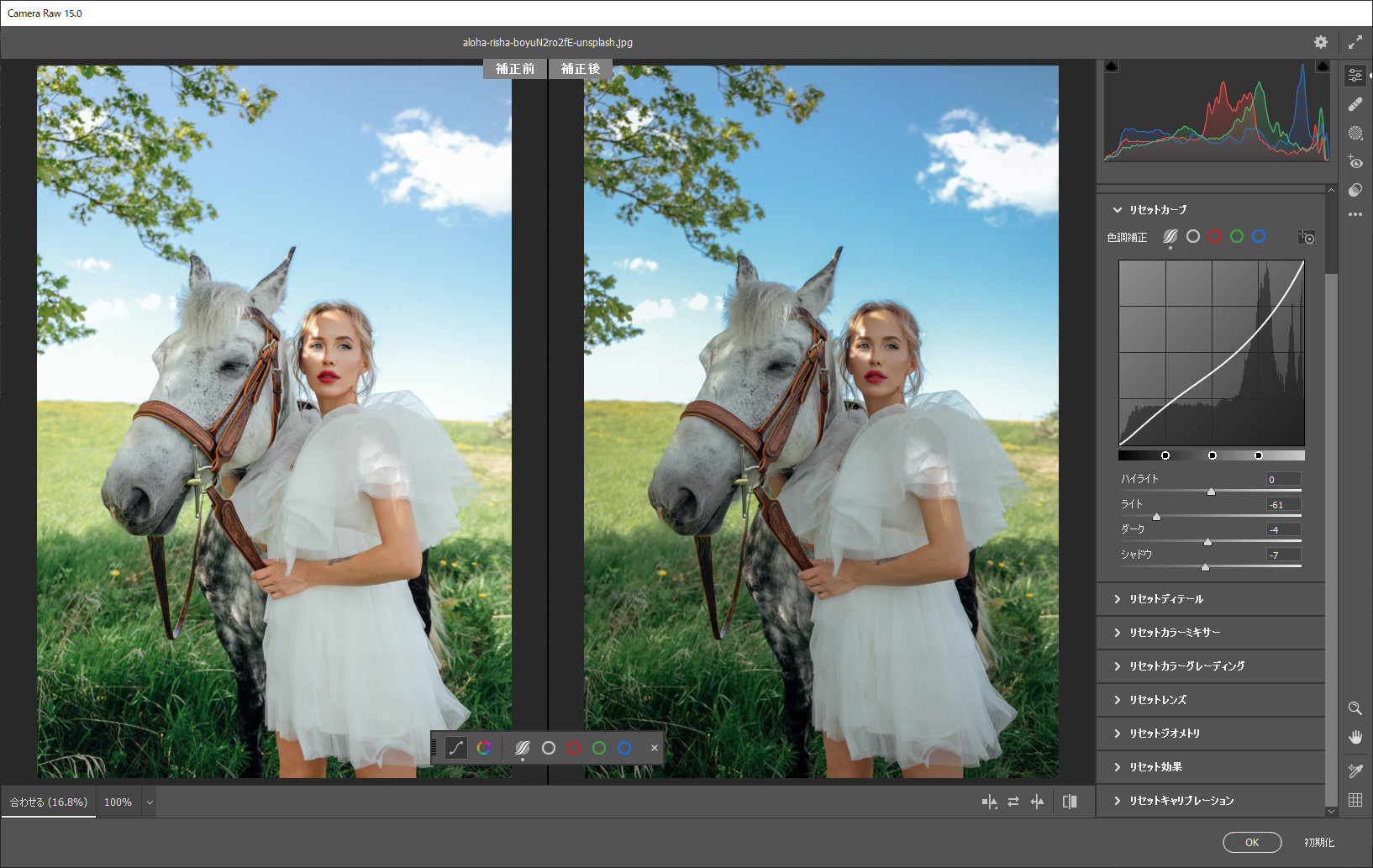
Task: Adjust the ライト slider handle
Action: click(1156, 517)
